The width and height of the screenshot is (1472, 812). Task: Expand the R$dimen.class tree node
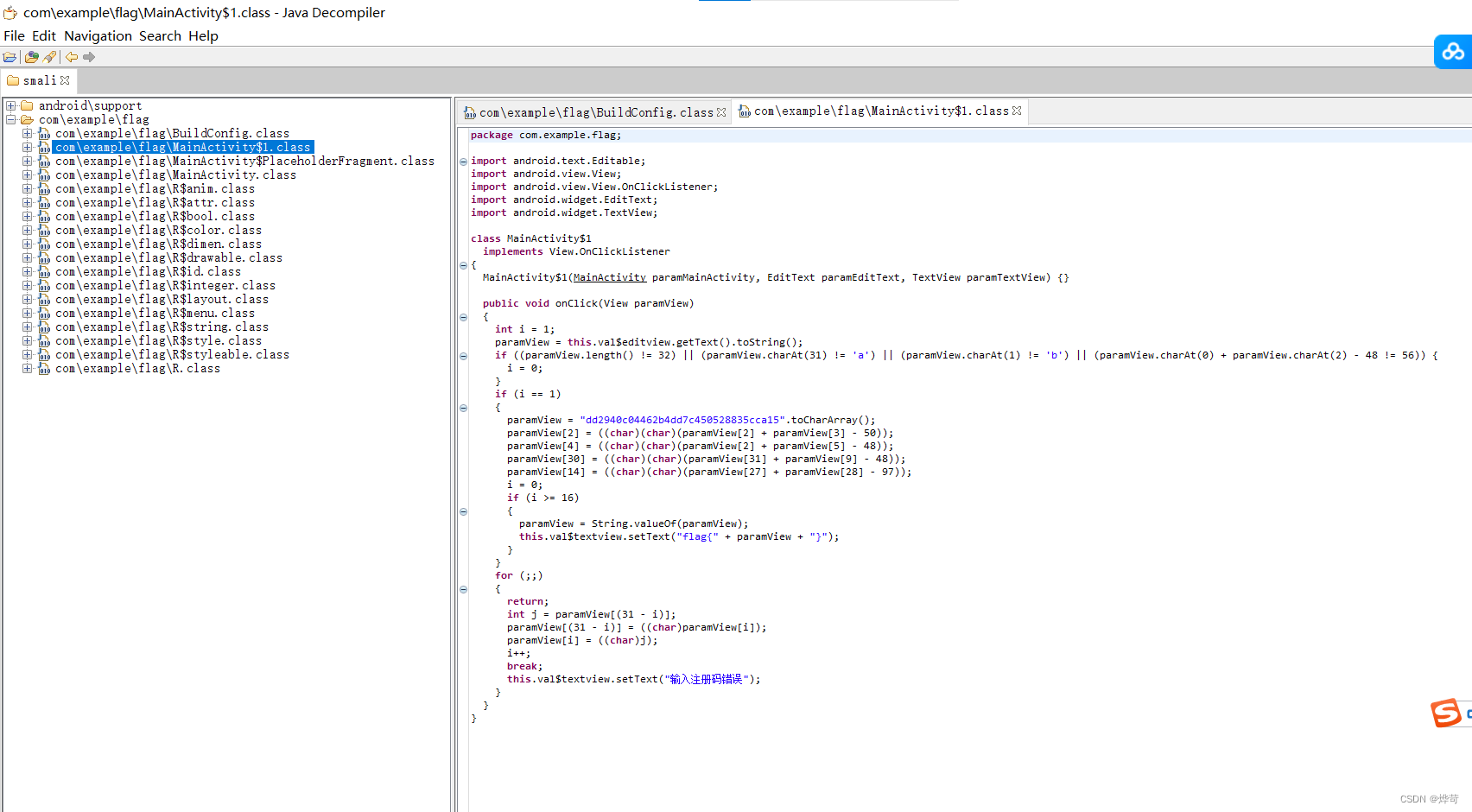(x=28, y=244)
